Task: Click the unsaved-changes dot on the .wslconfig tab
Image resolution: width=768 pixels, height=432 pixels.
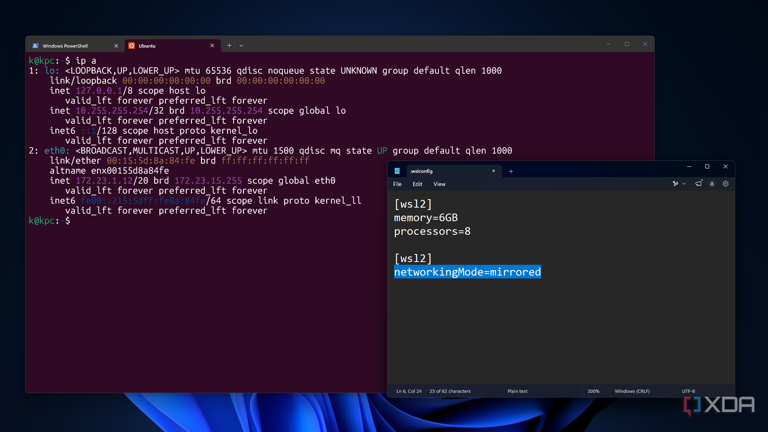Action: (x=493, y=171)
